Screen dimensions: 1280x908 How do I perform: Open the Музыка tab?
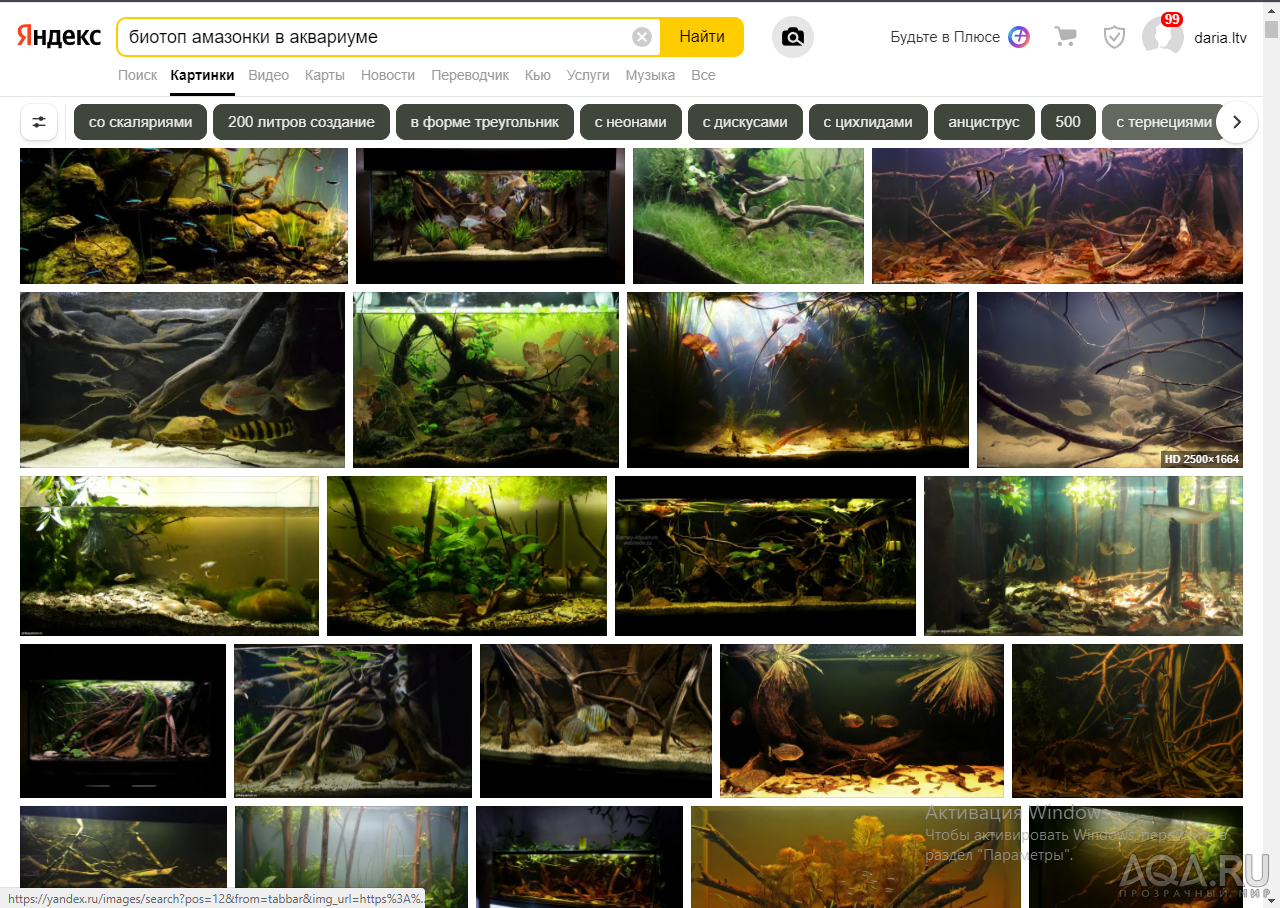650,75
